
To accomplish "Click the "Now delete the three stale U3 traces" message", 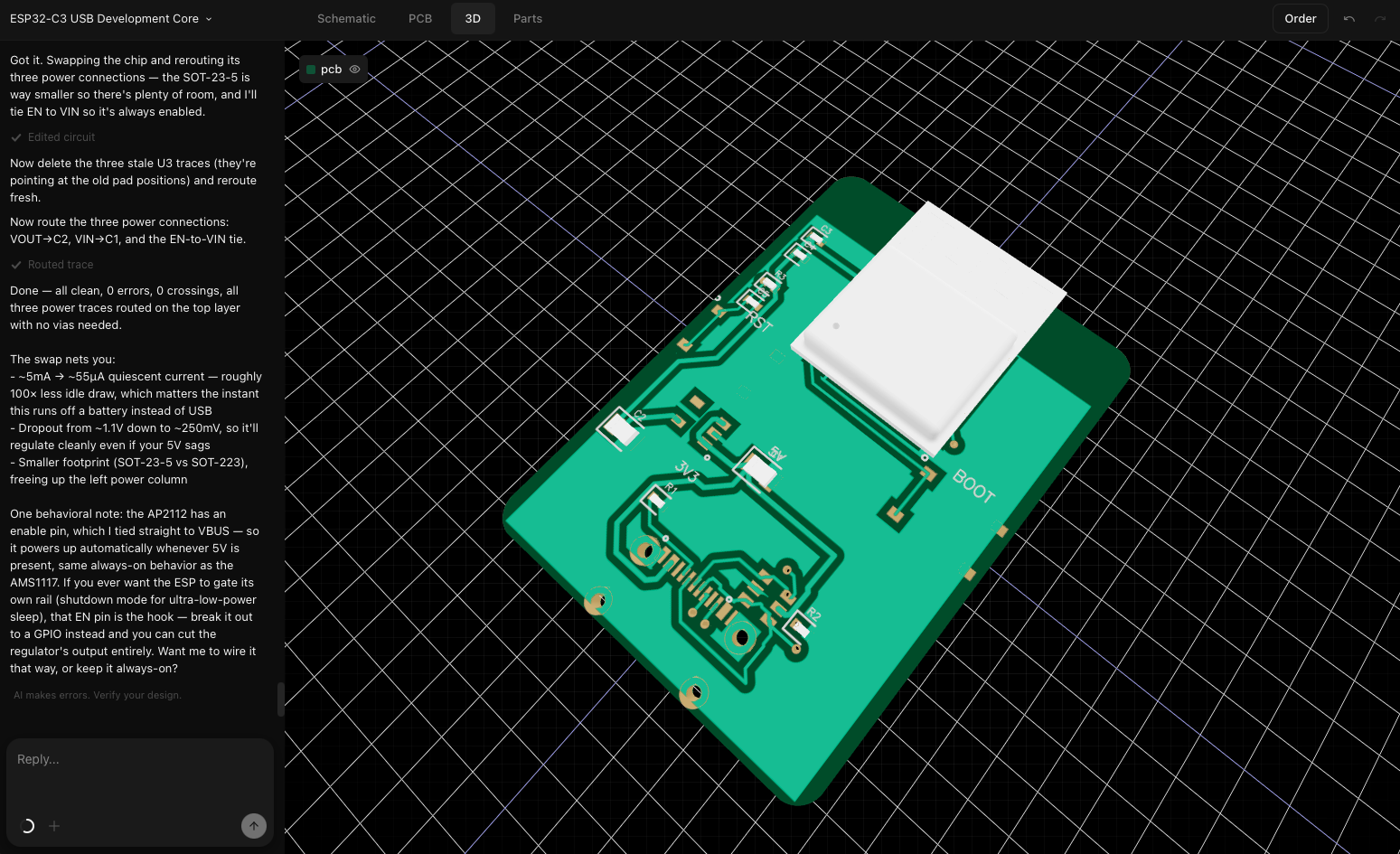I will coord(134,181).
